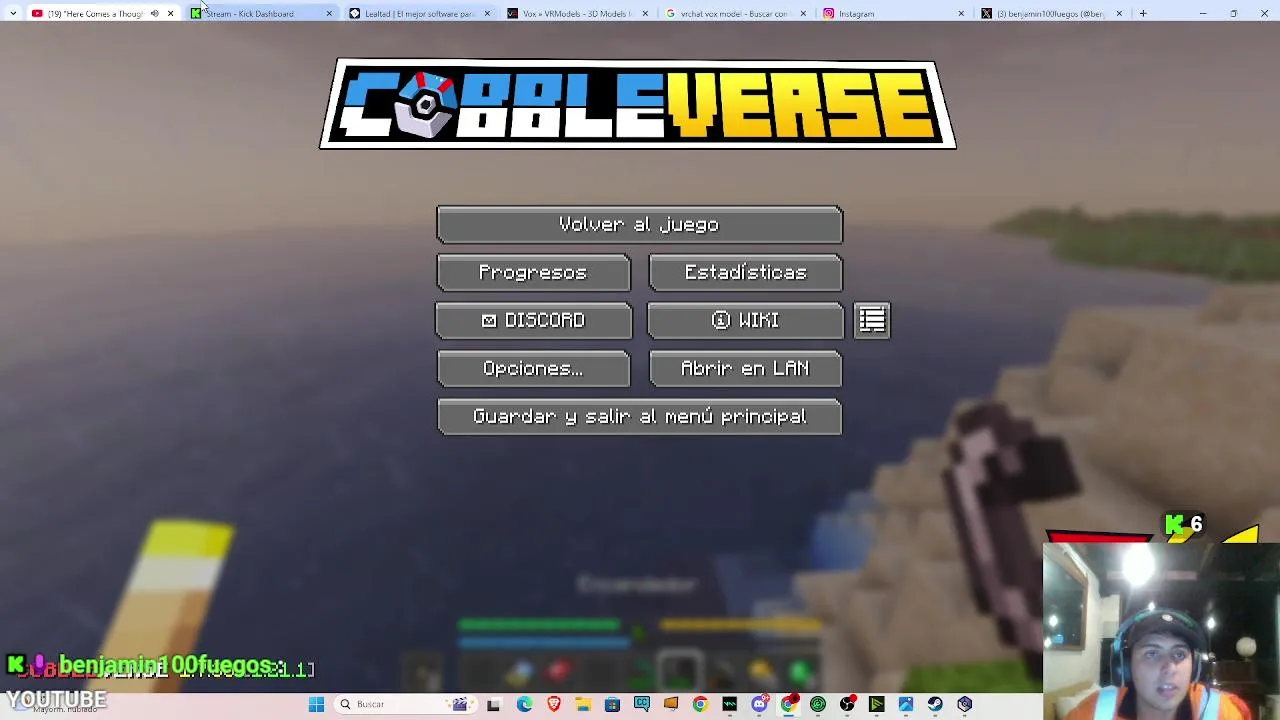
Task: Mute the YouTube tab via its speaker icon
Action: (154, 14)
